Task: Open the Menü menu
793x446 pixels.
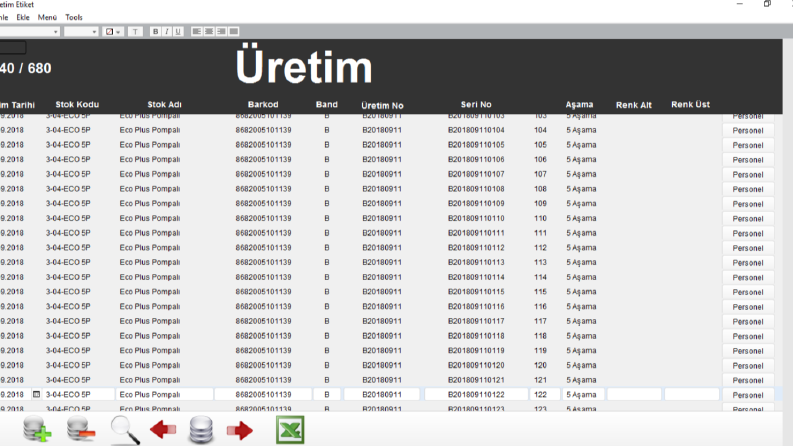Action: pyautogui.click(x=47, y=17)
